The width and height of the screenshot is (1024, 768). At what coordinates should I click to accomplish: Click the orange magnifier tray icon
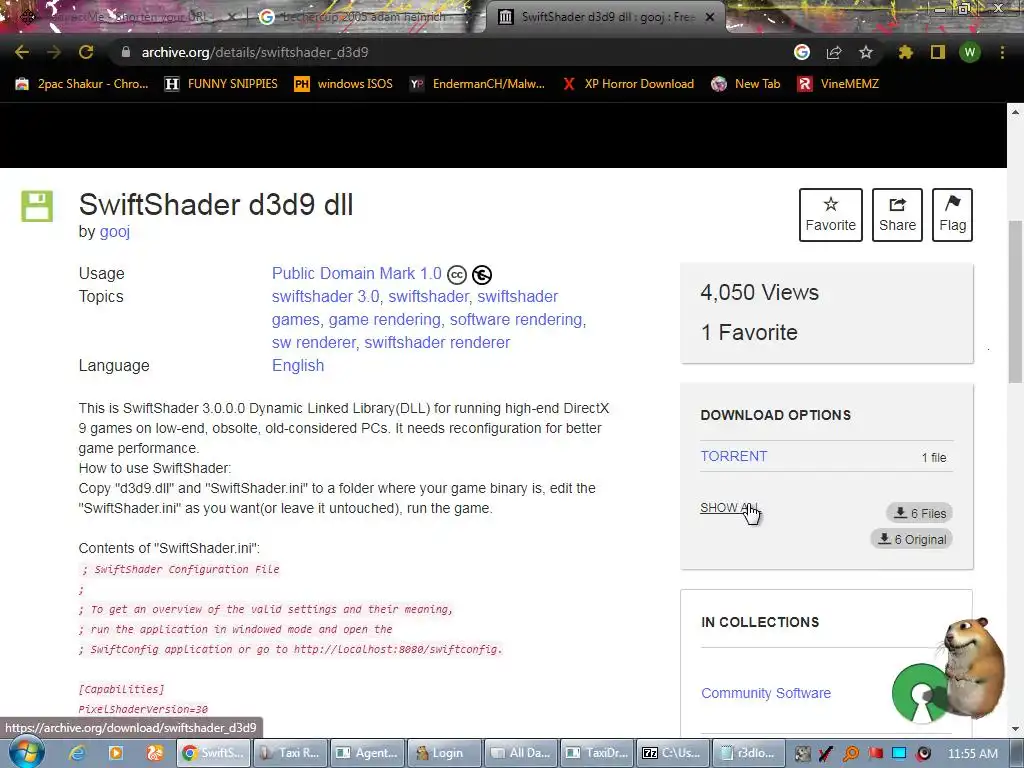[x=850, y=754]
